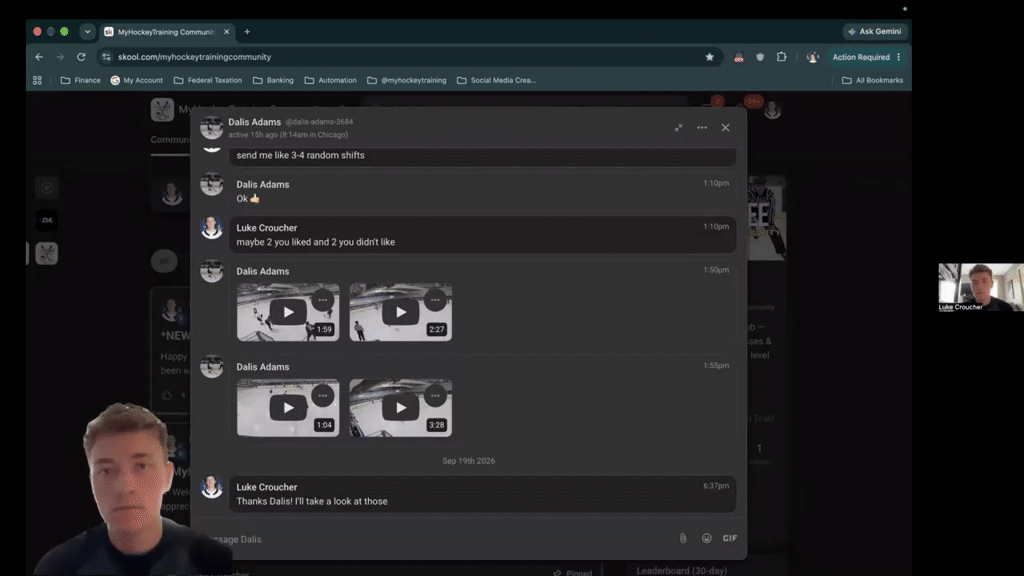
Task: Open the Automation bookmarks folder
Action: point(330,80)
